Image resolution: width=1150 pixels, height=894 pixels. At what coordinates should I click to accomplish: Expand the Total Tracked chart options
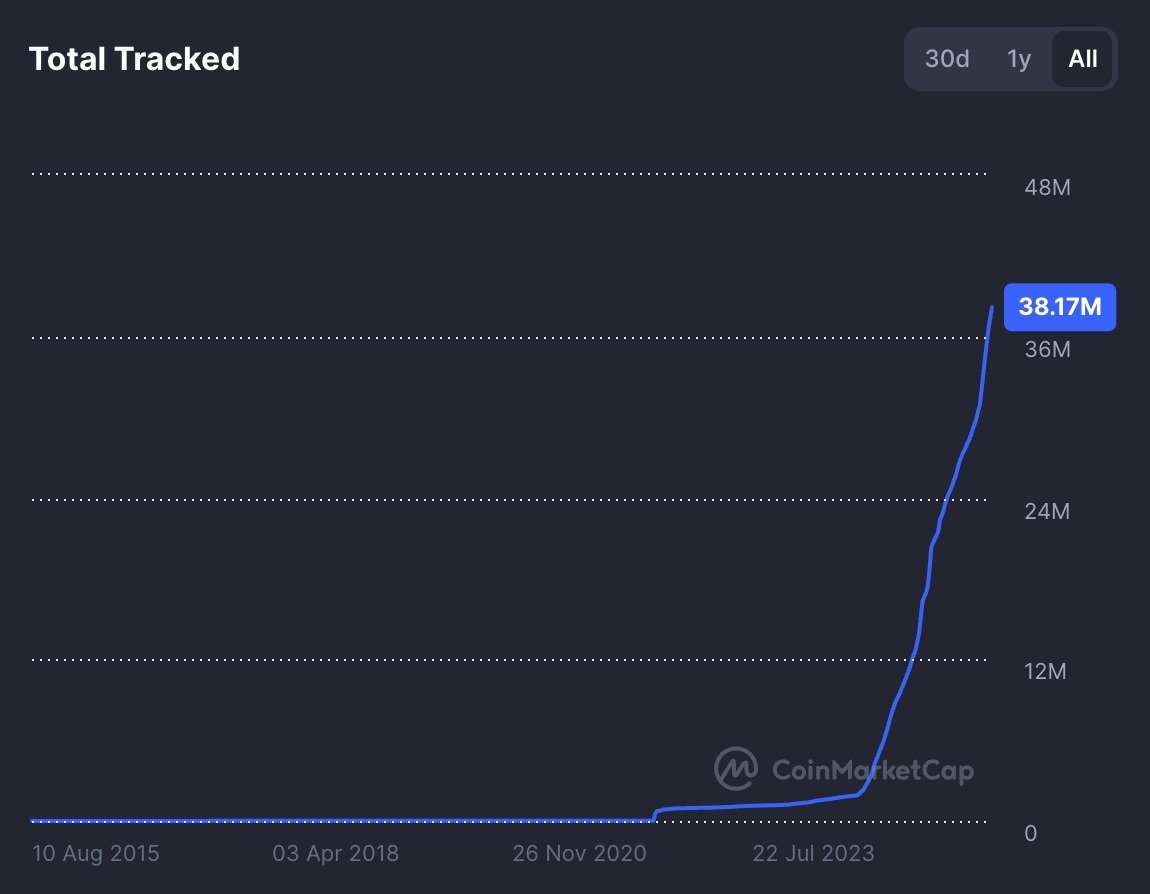[x=1010, y=59]
